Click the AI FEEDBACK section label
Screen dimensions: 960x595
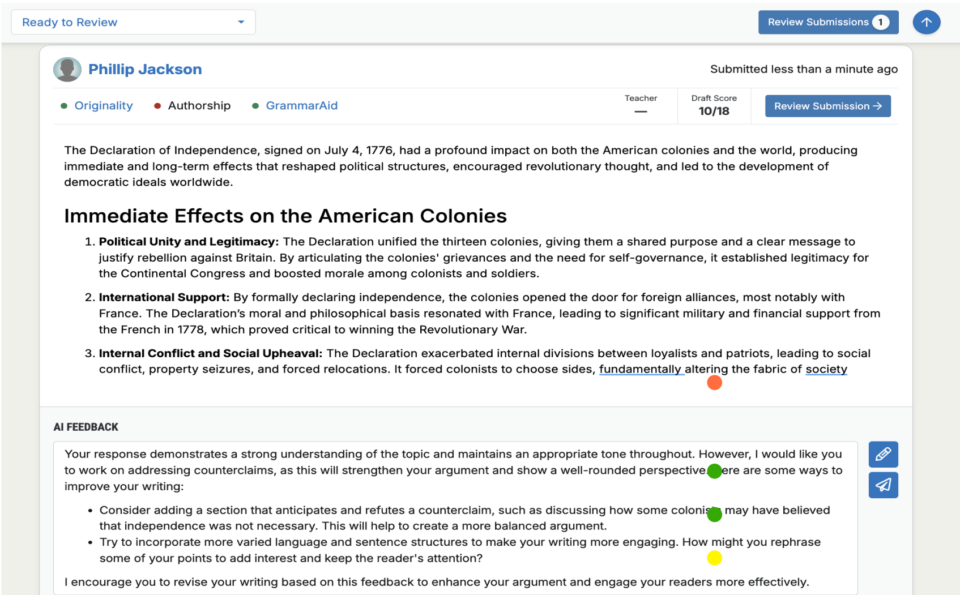pyautogui.click(x=86, y=427)
